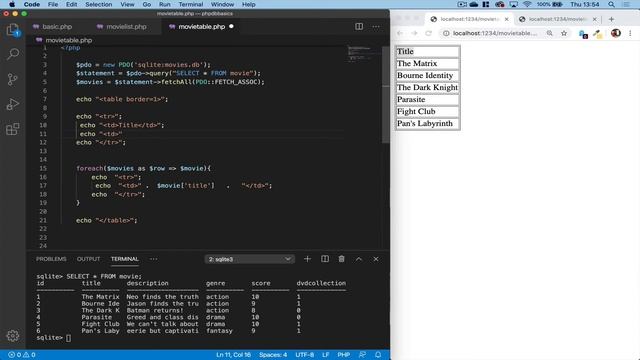640x360 pixels.
Task: Click line 11 echo "<td>" in editor
Action: [101, 134]
